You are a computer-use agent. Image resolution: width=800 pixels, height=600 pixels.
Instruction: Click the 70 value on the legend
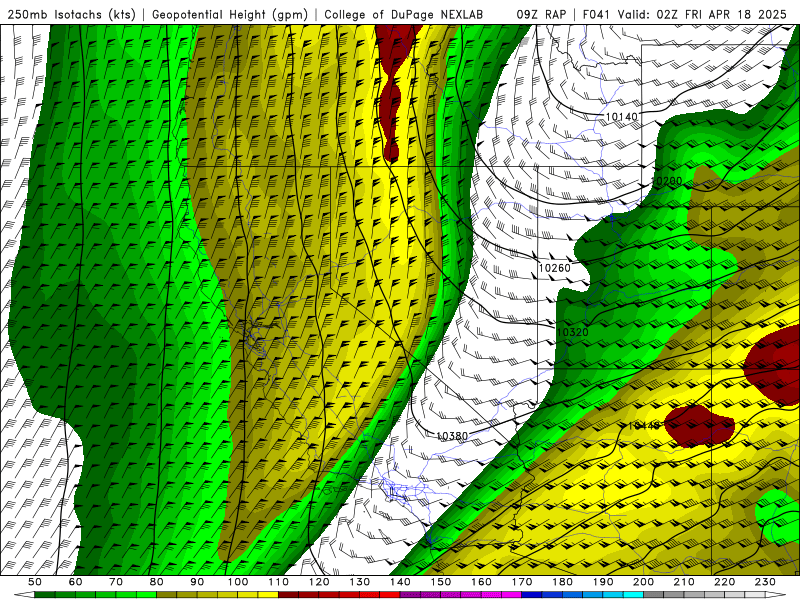coord(116,582)
